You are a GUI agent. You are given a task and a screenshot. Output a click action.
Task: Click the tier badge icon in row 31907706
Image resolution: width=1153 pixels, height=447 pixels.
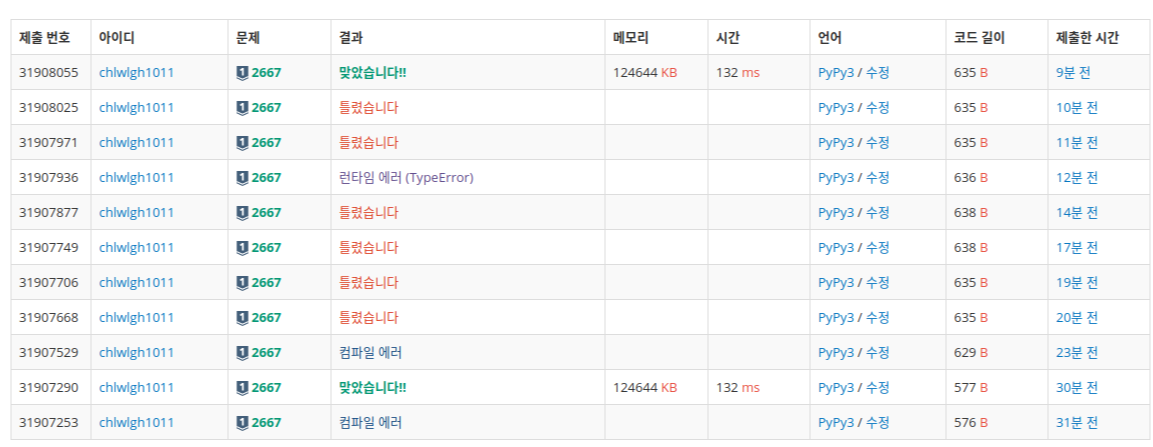coord(242,282)
